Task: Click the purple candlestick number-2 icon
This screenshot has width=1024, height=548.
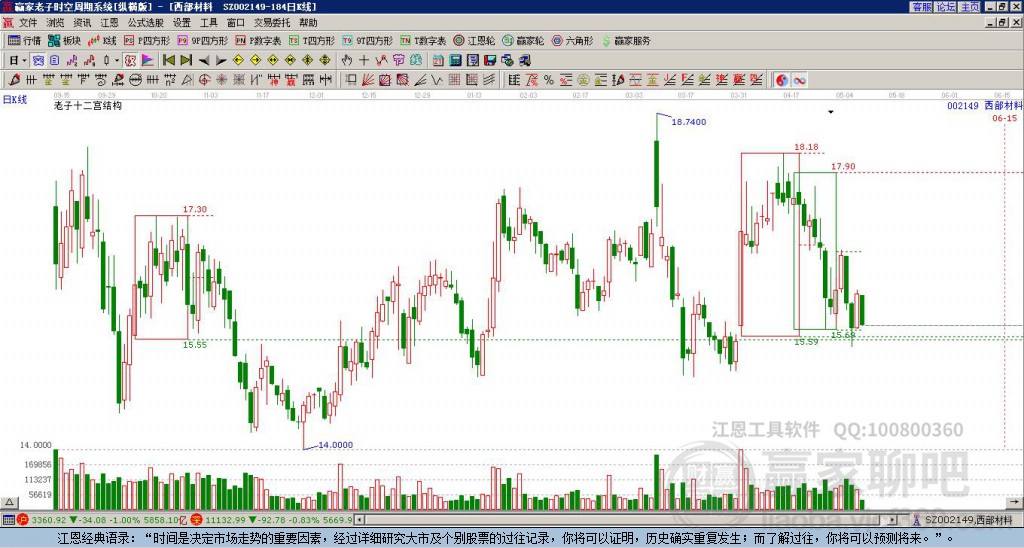Action: [x=72, y=60]
